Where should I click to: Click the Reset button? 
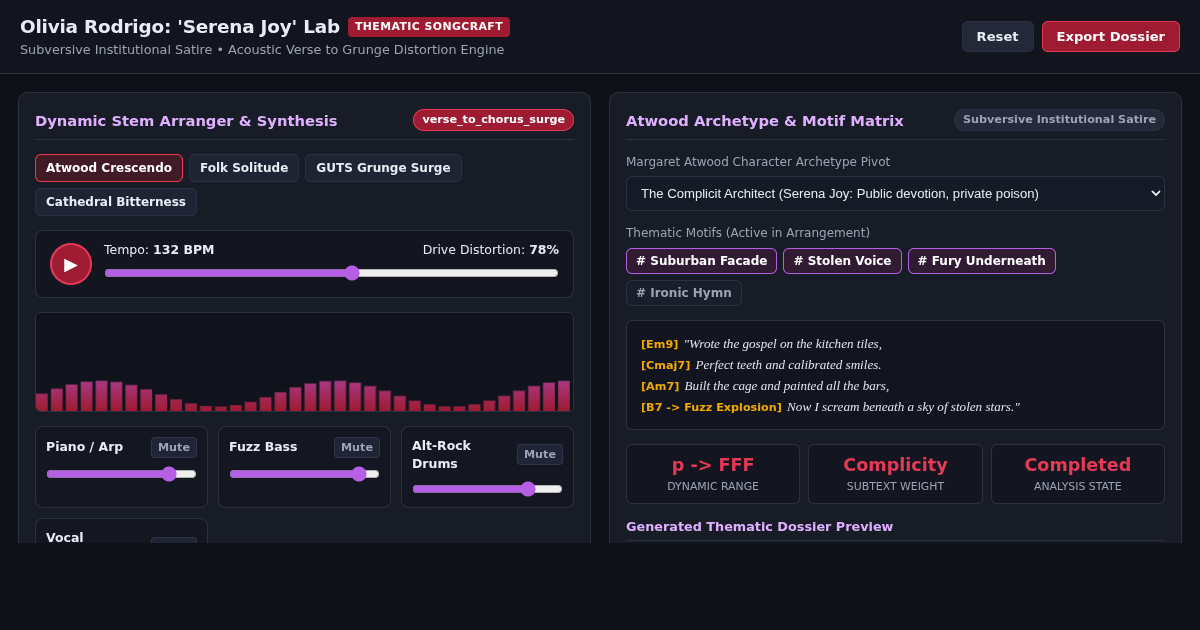997,36
